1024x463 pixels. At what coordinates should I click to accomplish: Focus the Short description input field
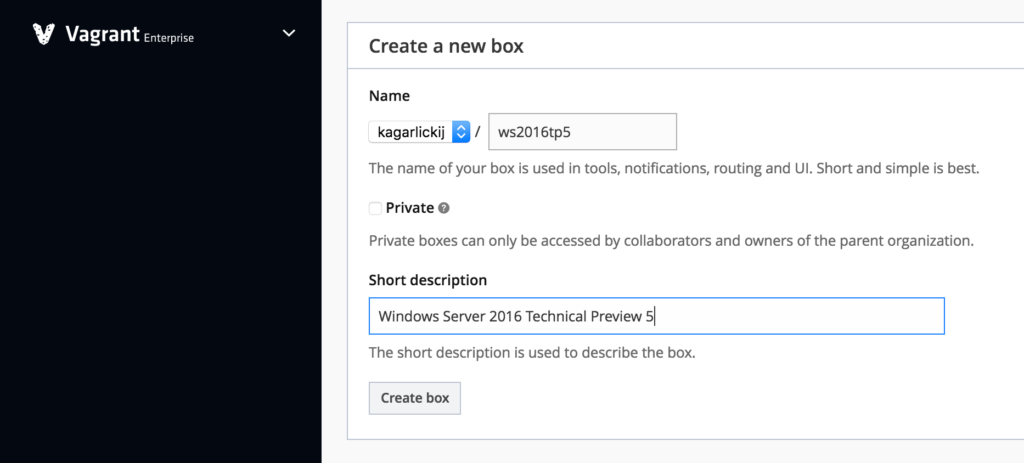pyautogui.click(x=657, y=316)
